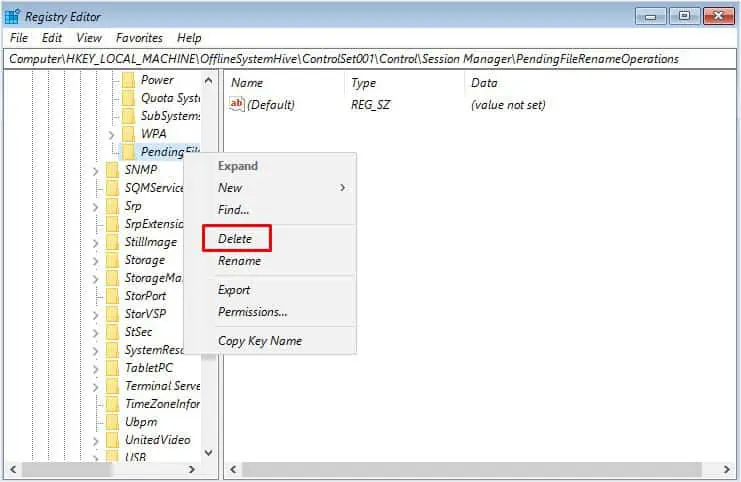
Task: Click the Terminal Server folder icon
Action: [x=112, y=386]
